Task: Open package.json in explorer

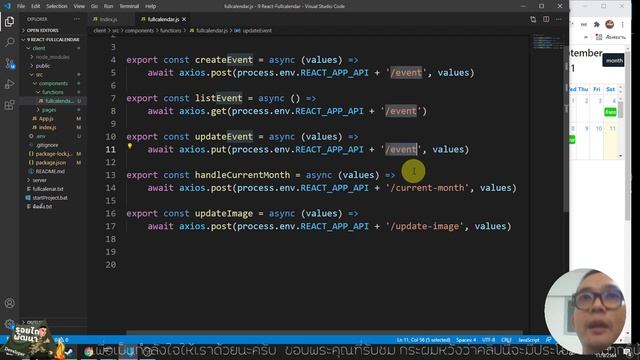Action: coord(51,162)
